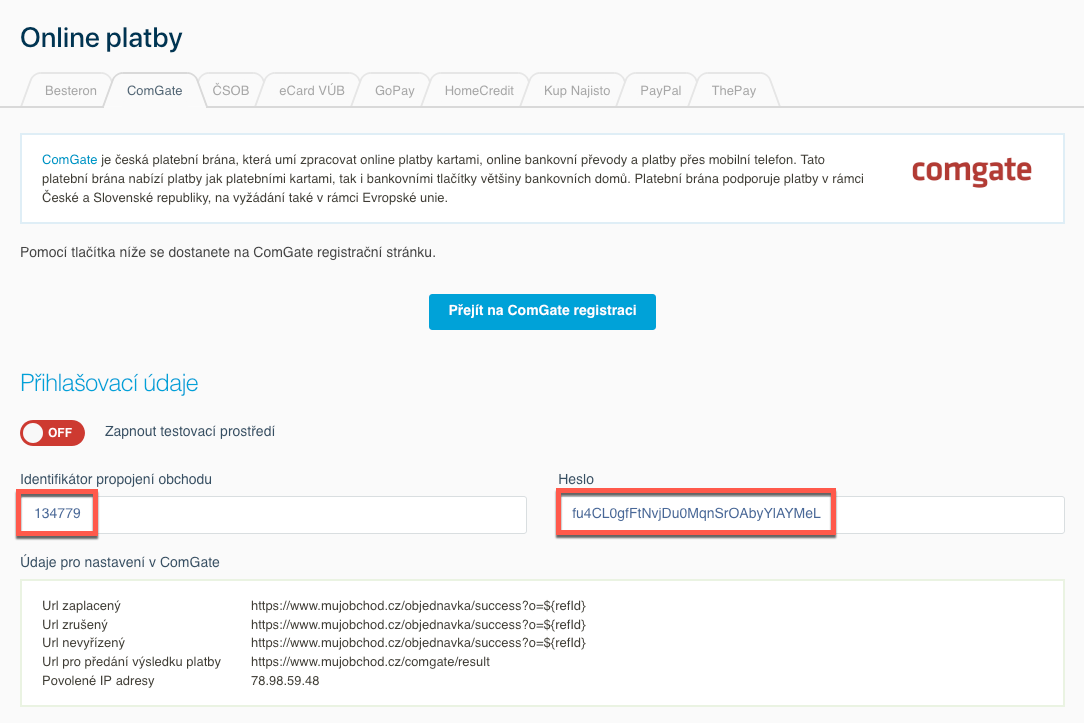Enable the testovací prostředí toggle
Image resolution: width=1084 pixels, height=723 pixels.
pyautogui.click(x=53, y=432)
